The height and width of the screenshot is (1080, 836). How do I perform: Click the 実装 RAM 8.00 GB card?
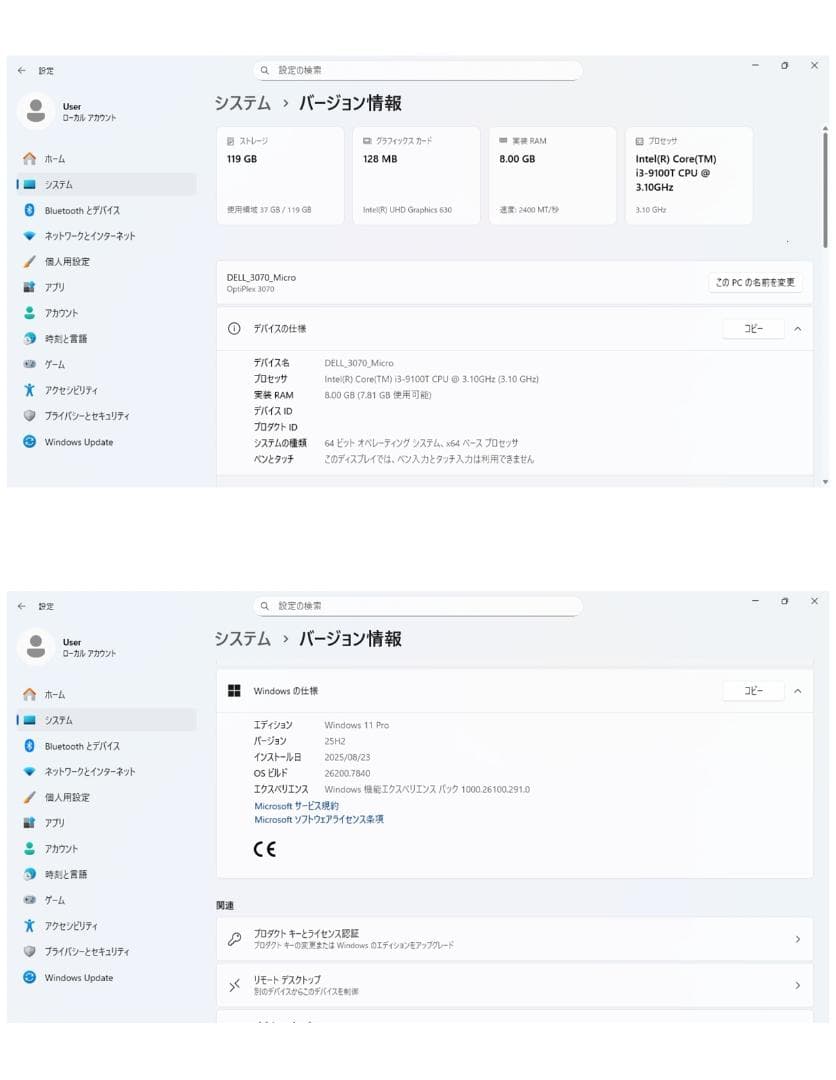click(552, 175)
